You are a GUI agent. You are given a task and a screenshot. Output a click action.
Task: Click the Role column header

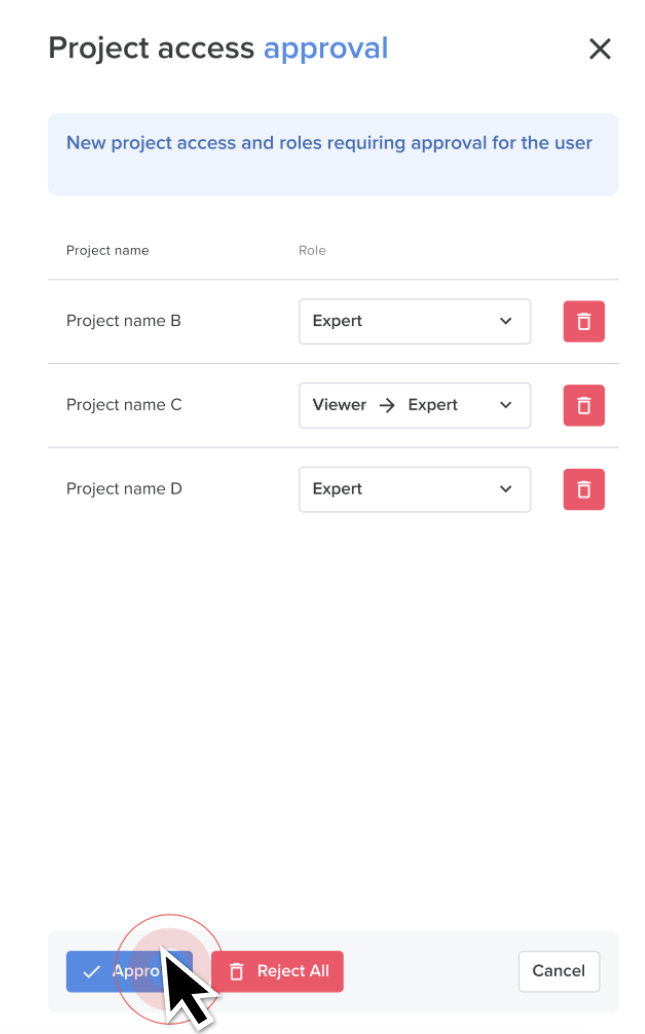[312, 250]
